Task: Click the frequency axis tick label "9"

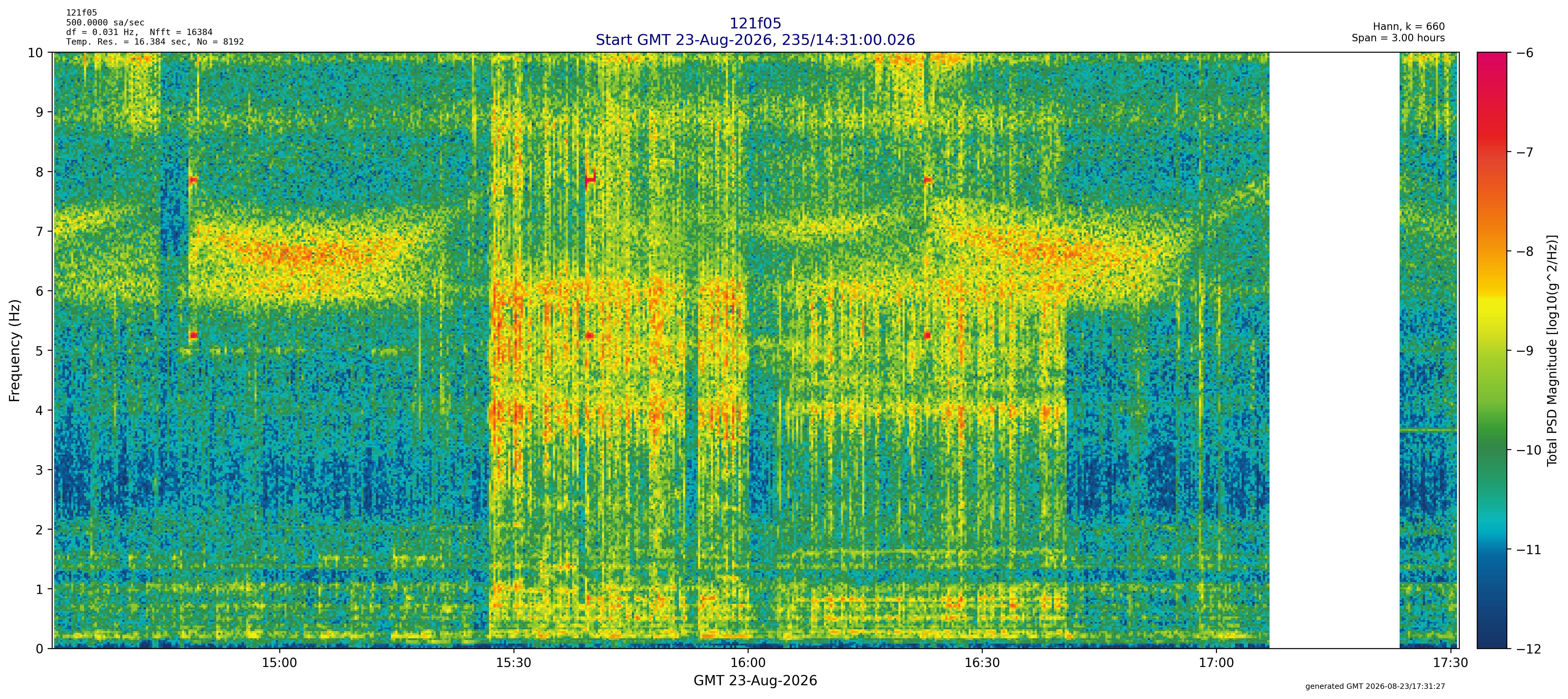Action: tap(39, 112)
